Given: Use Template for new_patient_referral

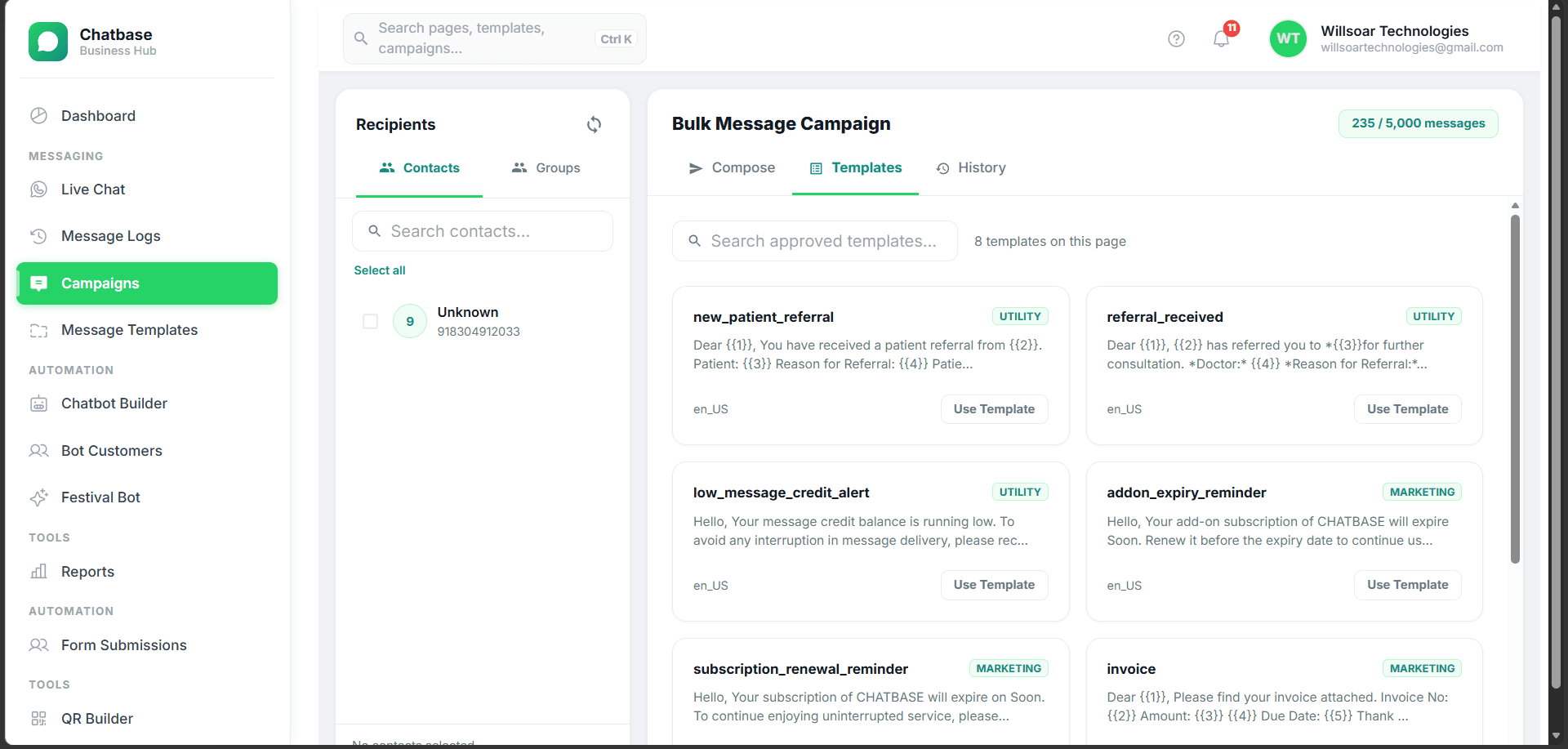Looking at the screenshot, I should click(x=994, y=409).
